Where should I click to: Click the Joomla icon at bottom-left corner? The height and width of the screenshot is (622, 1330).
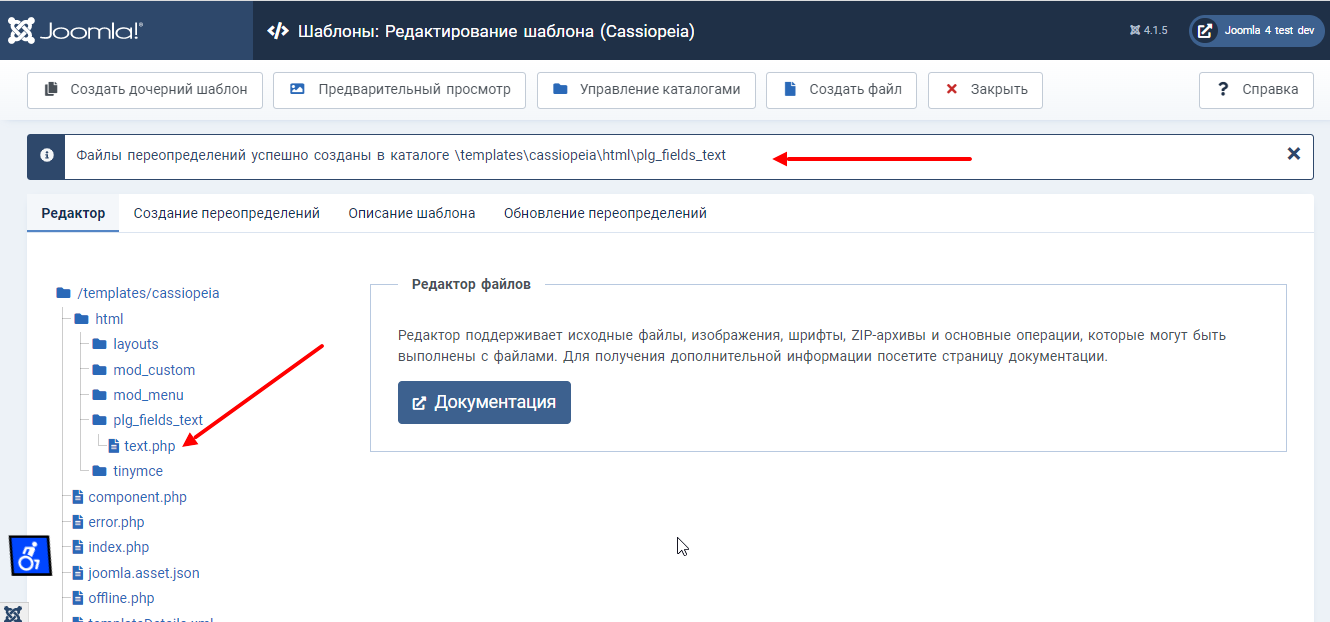point(13,613)
